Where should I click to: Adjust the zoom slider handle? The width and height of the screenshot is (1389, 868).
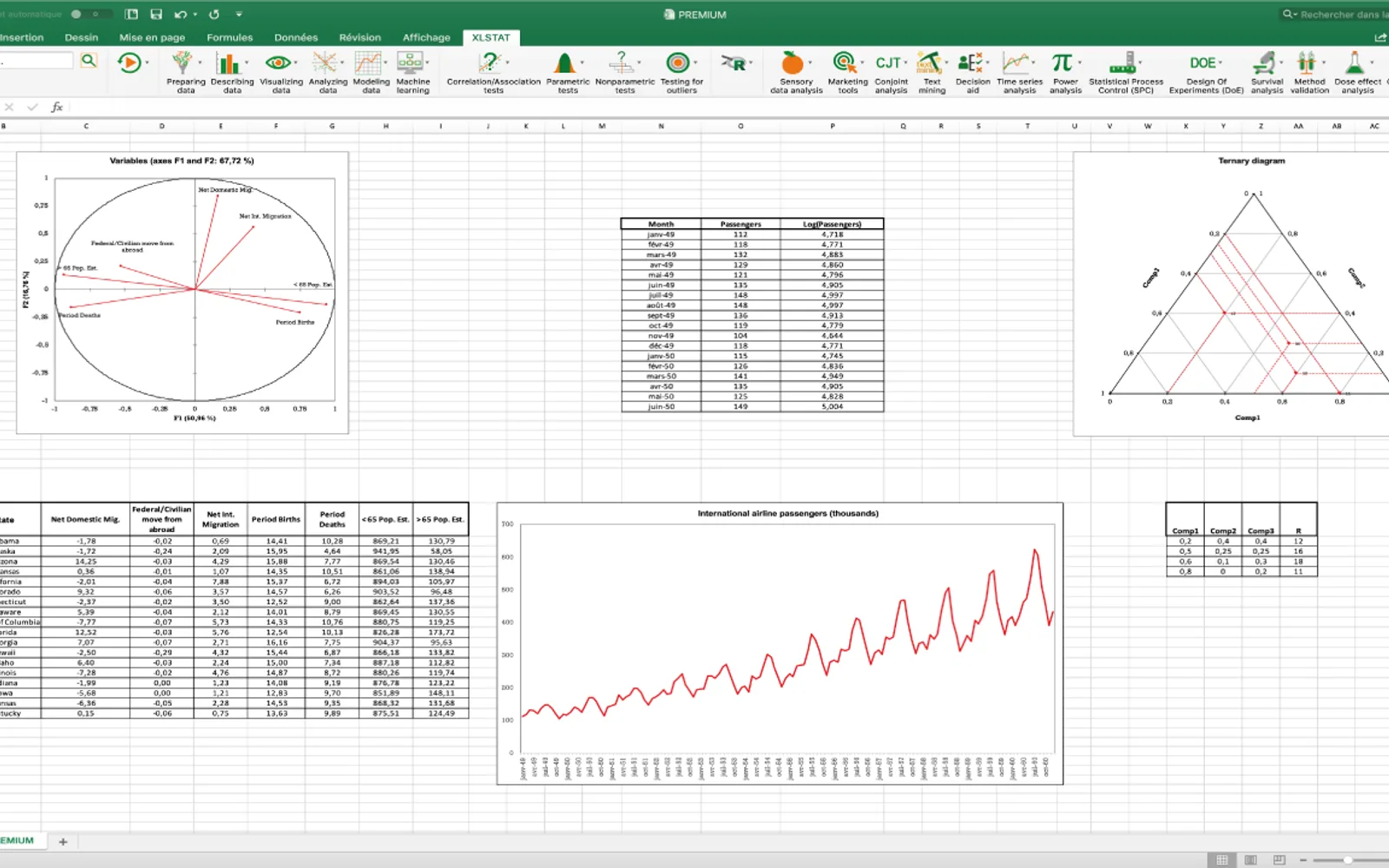pos(1347,859)
